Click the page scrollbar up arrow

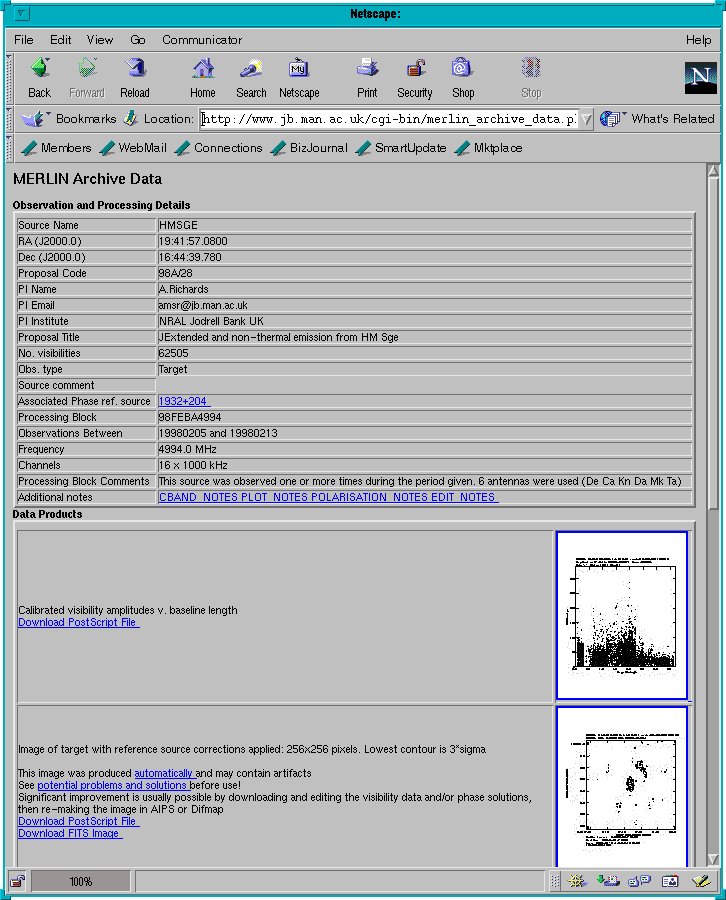point(713,170)
